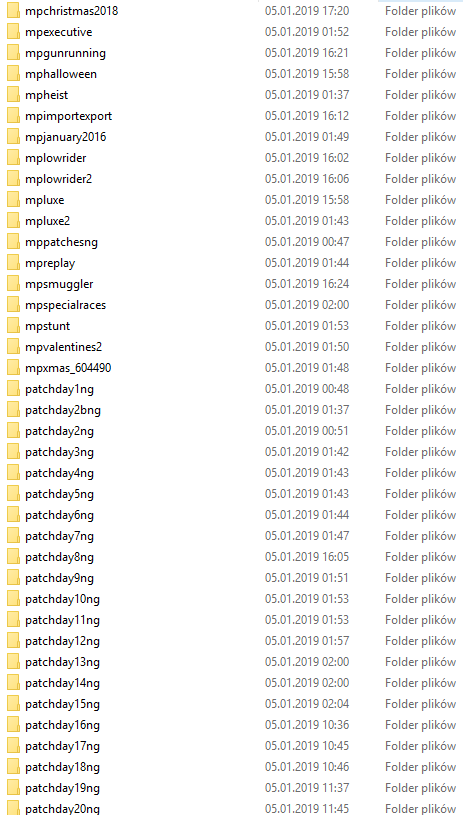Image resolution: width=463 pixels, height=815 pixels.
Task: Select the patchday20ng folder icon
Action: (14, 809)
